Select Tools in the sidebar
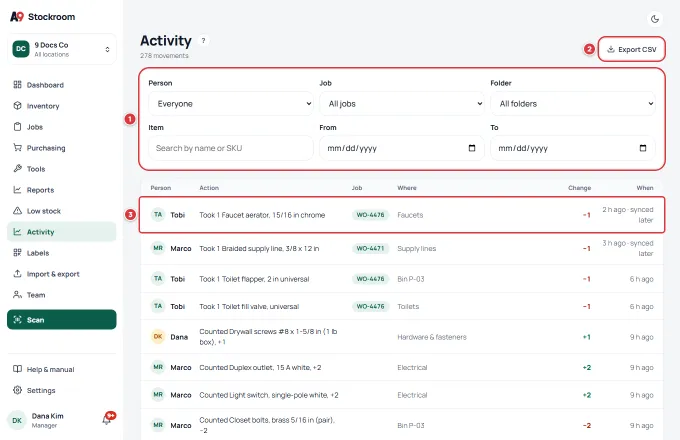 tap(62, 169)
